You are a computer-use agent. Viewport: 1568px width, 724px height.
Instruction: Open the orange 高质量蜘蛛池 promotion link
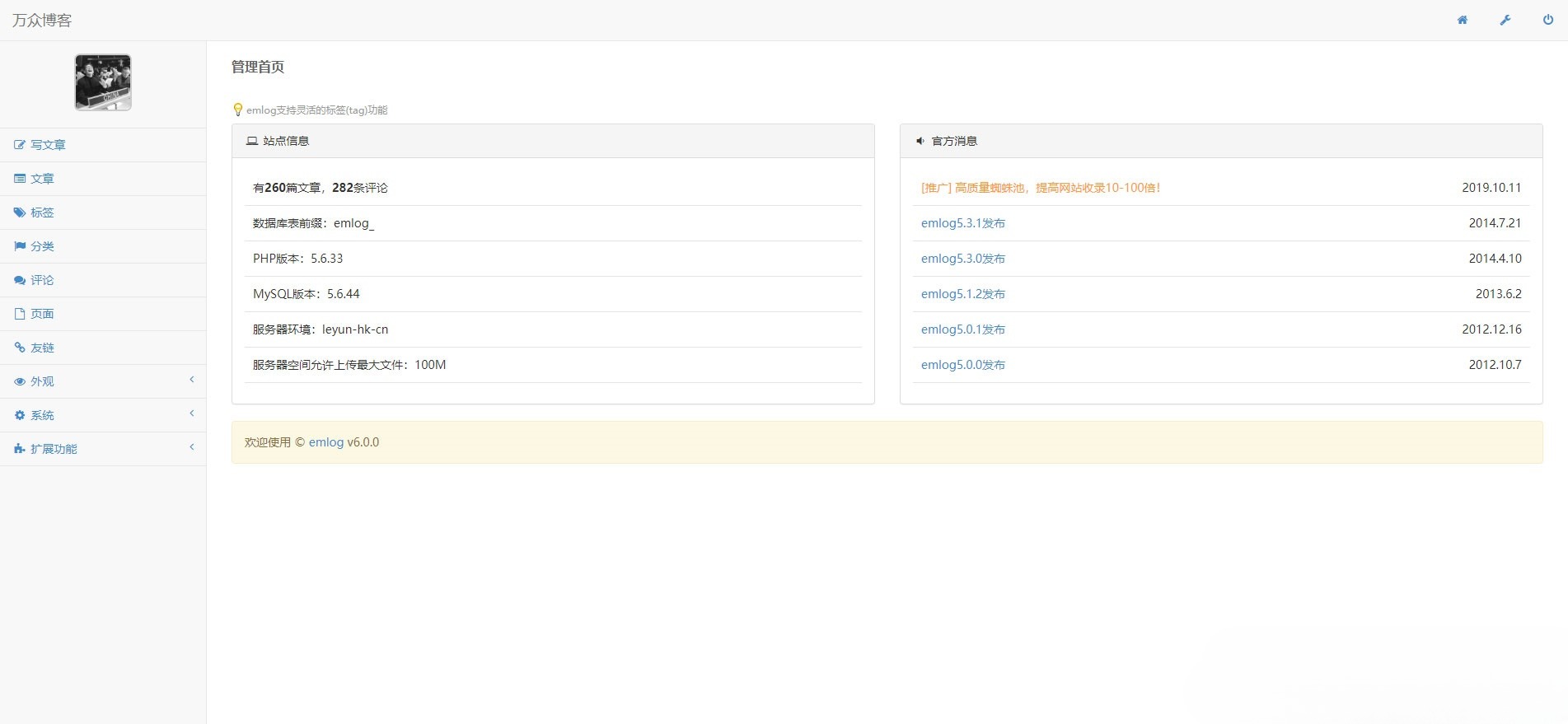coord(1041,188)
